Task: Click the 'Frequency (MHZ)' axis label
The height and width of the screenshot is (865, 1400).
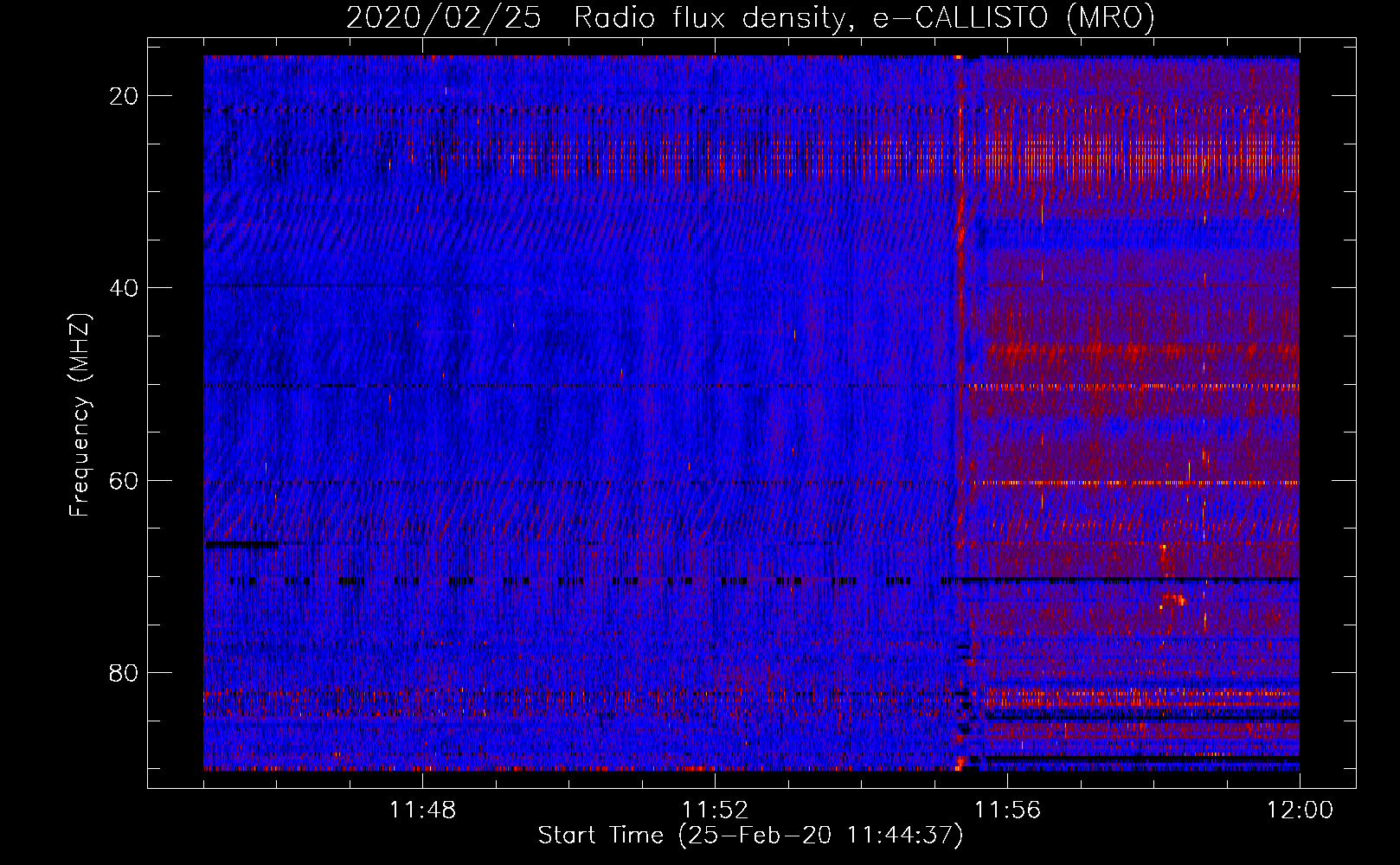Action: (x=79, y=415)
